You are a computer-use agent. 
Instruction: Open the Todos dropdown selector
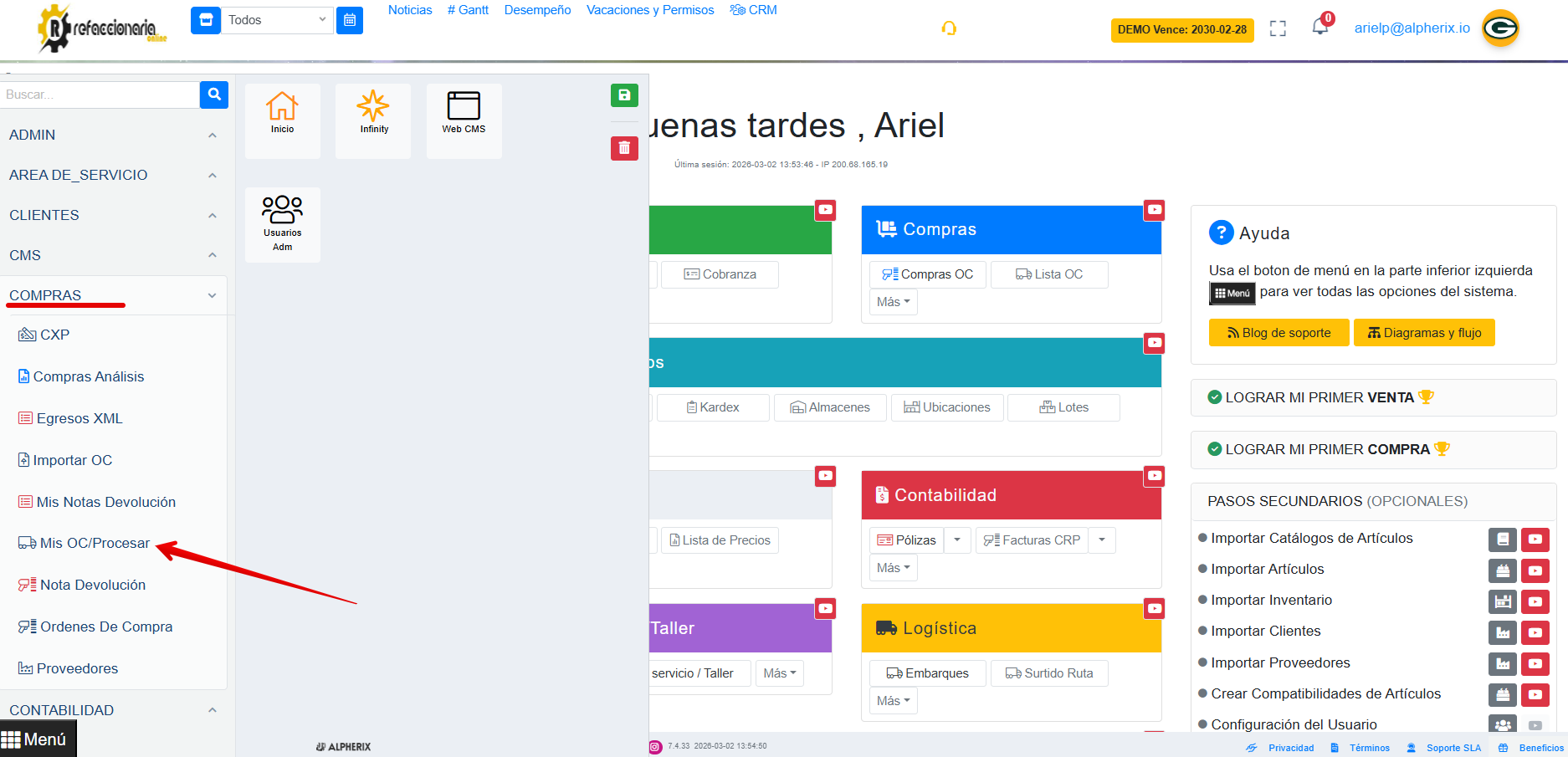(x=276, y=20)
